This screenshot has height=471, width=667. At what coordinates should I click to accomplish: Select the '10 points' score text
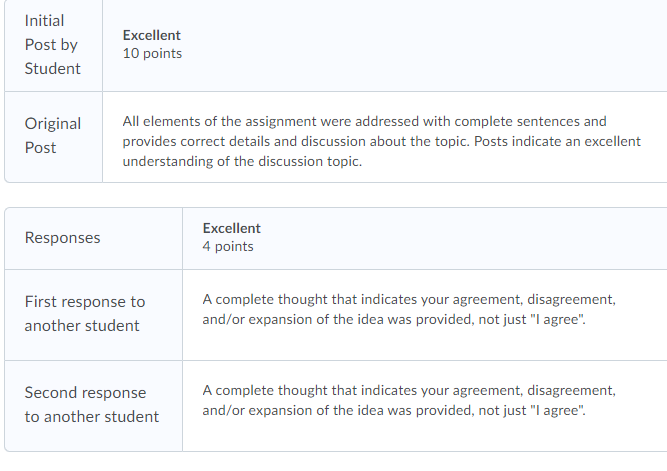[152, 54]
